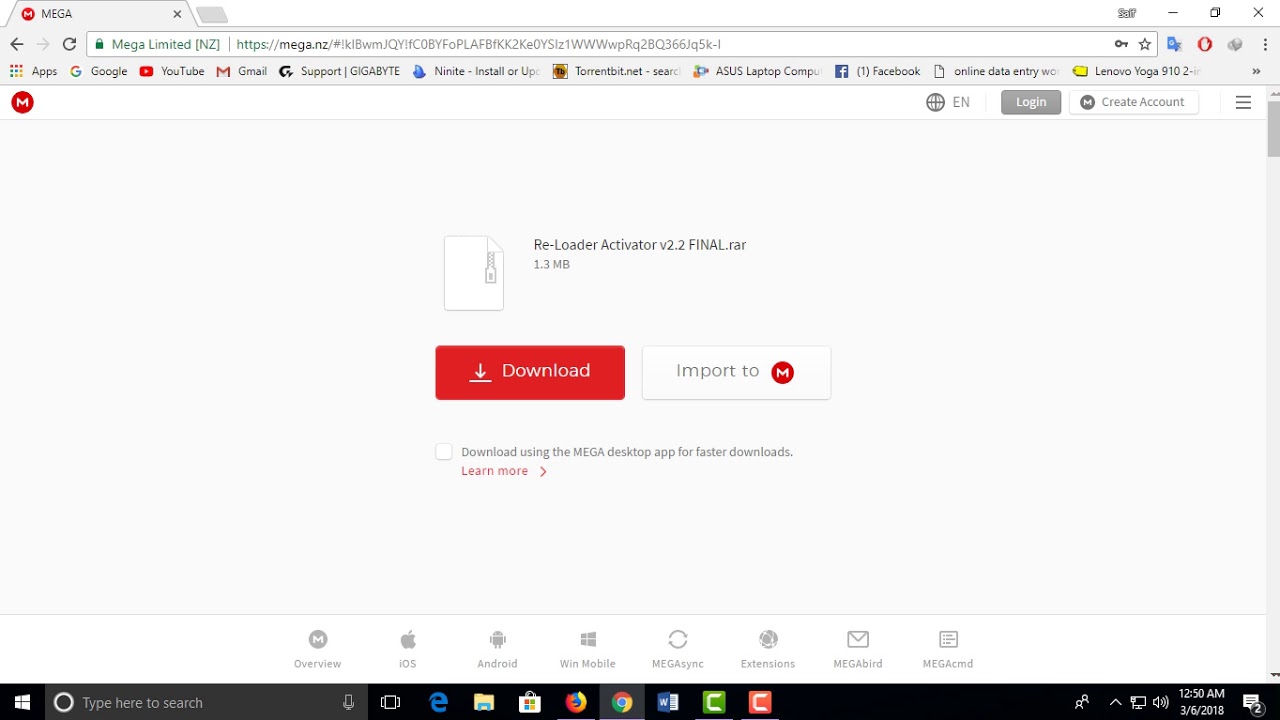Open the globe language selector EN
The image size is (1280, 720).
point(948,102)
